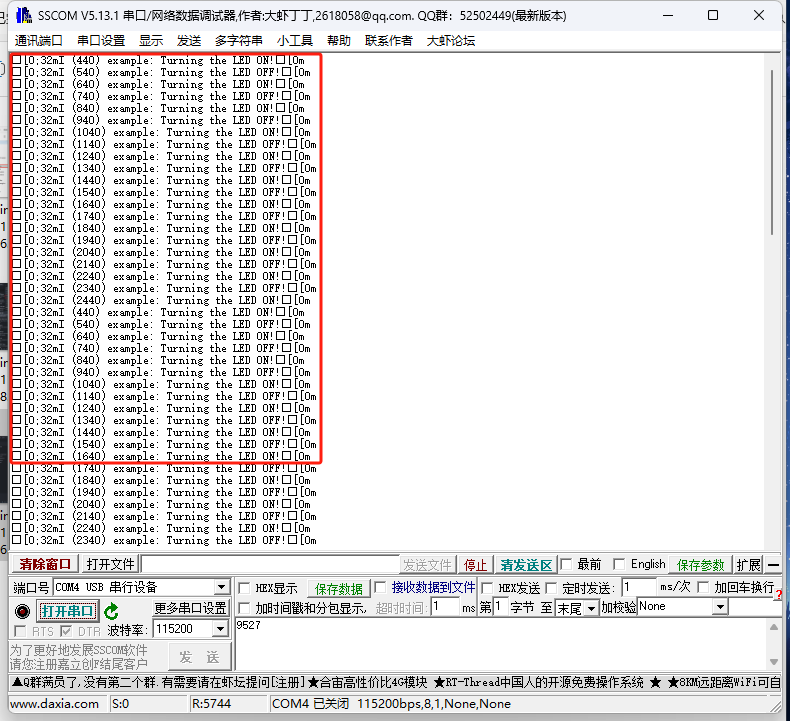This screenshot has width=790, height=721.
Task: Enable the 定时发送 timed send checkbox
Action: click(551, 588)
